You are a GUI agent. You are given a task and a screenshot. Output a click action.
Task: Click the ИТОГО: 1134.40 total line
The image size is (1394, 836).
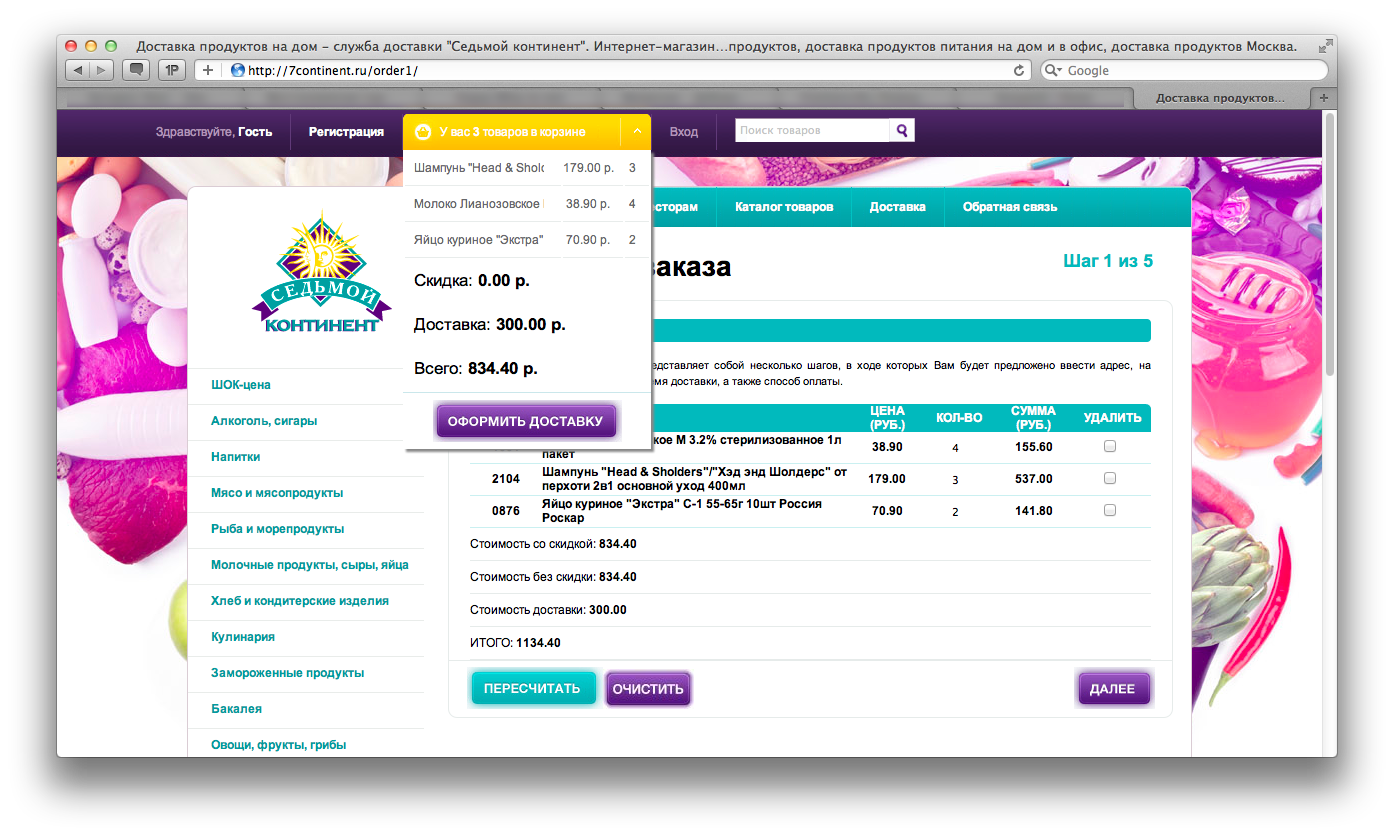(x=515, y=643)
